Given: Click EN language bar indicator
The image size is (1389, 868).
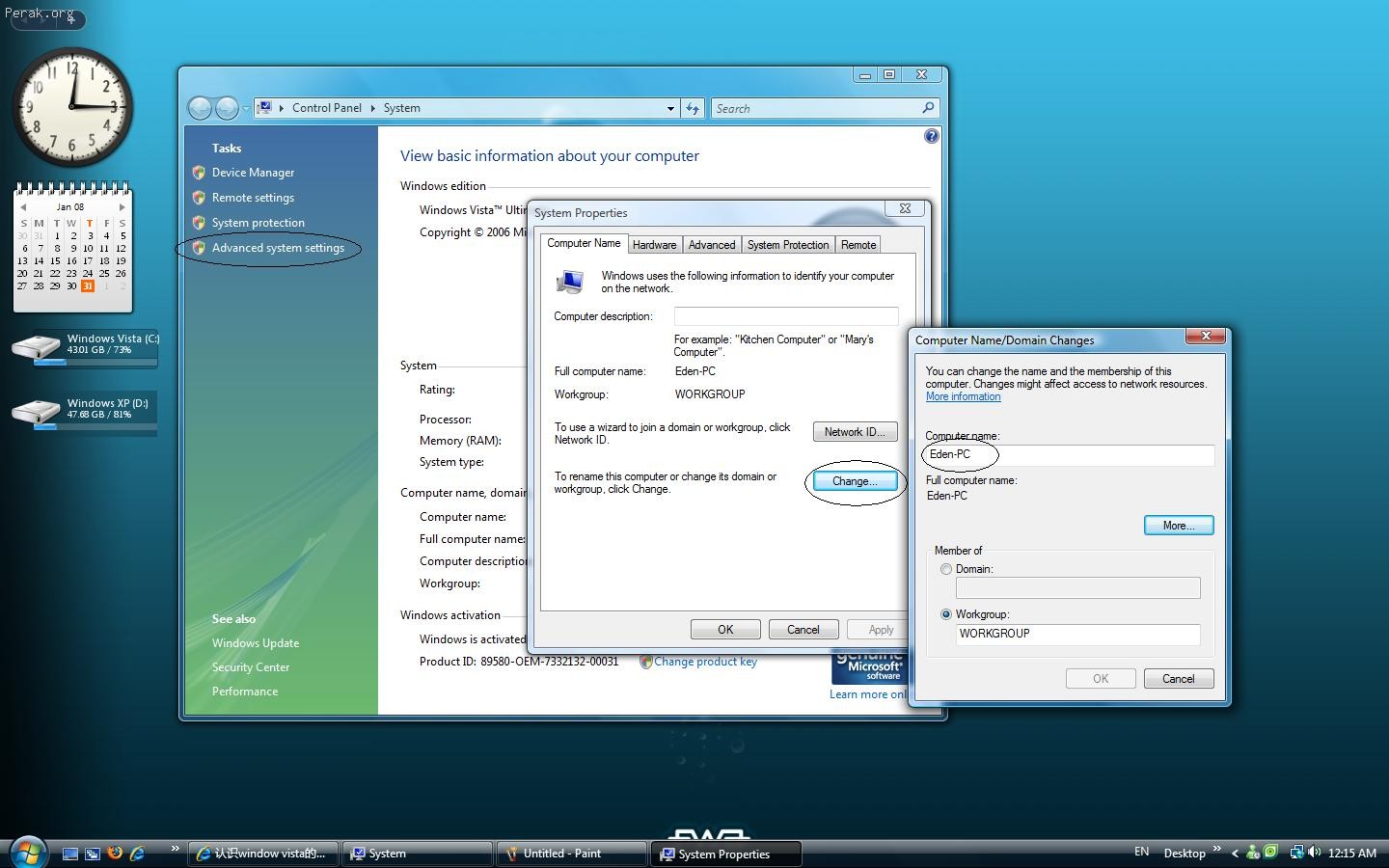Looking at the screenshot, I should pos(1141,852).
